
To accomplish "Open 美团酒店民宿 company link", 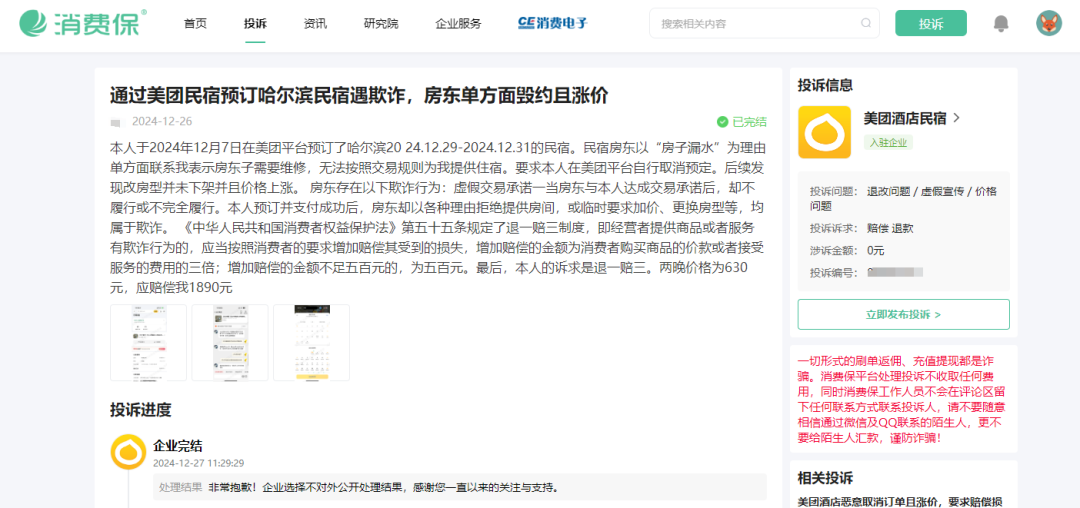I will click(x=905, y=118).
